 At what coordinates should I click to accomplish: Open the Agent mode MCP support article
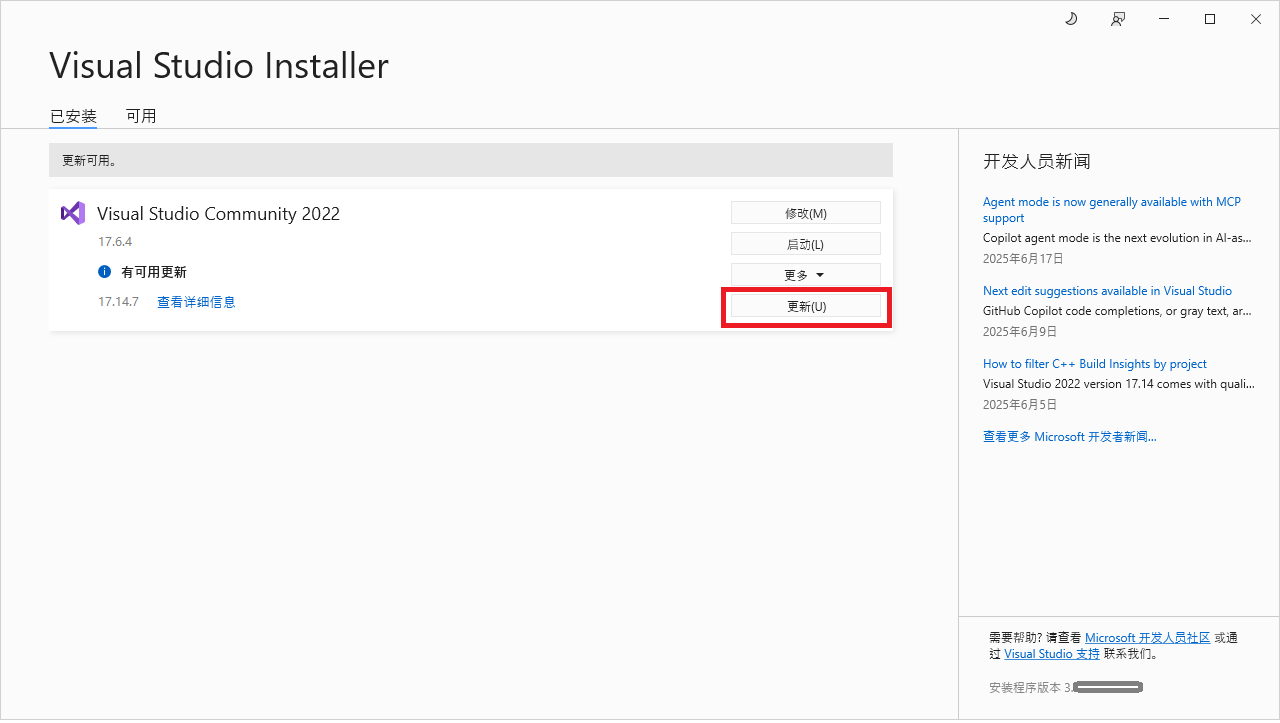pyautogui.click(x=1112, y=210)
